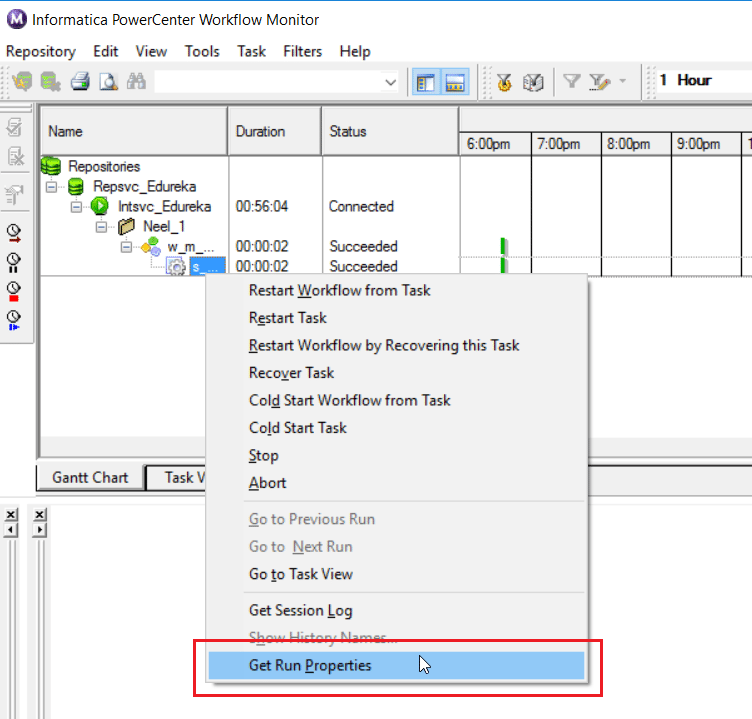This screenshot has height=719, width=752.
Task: Click the filter funnel icon
Action: coord(571,82)
